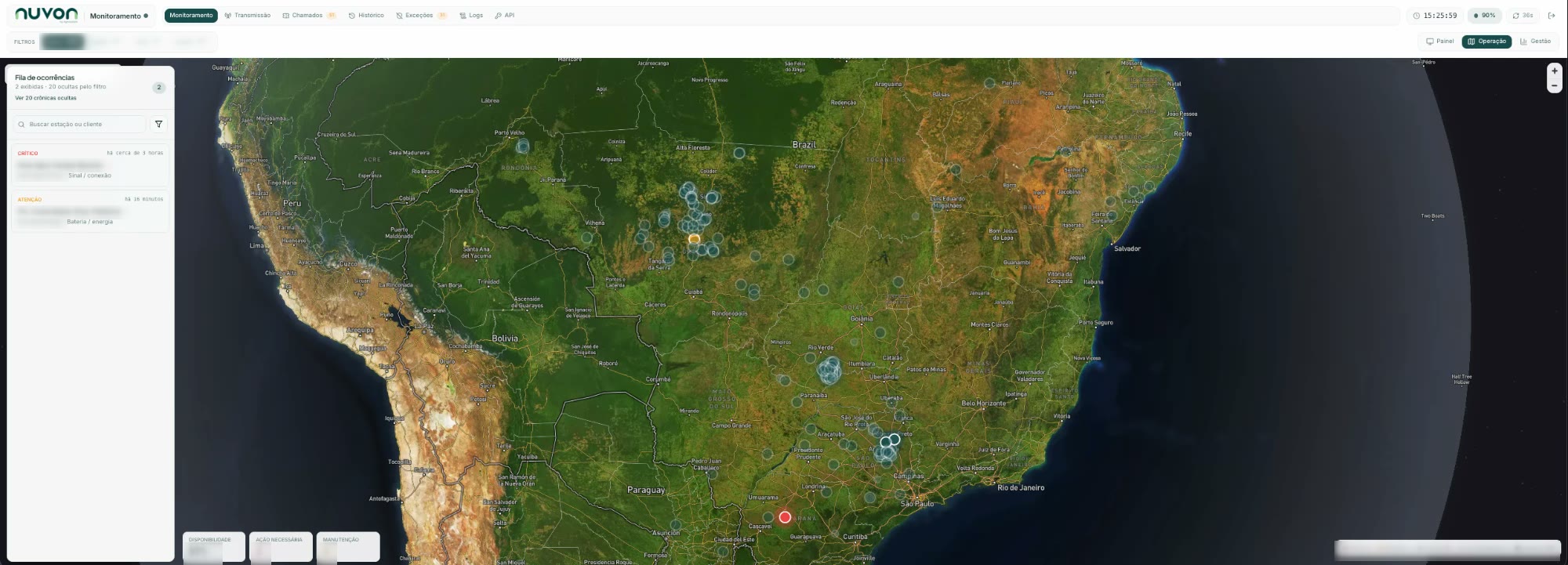Click the 90% status indicator pill
Viewport: 1568px width, 565px height.
pyautogui.click(x=1484, y=16)
